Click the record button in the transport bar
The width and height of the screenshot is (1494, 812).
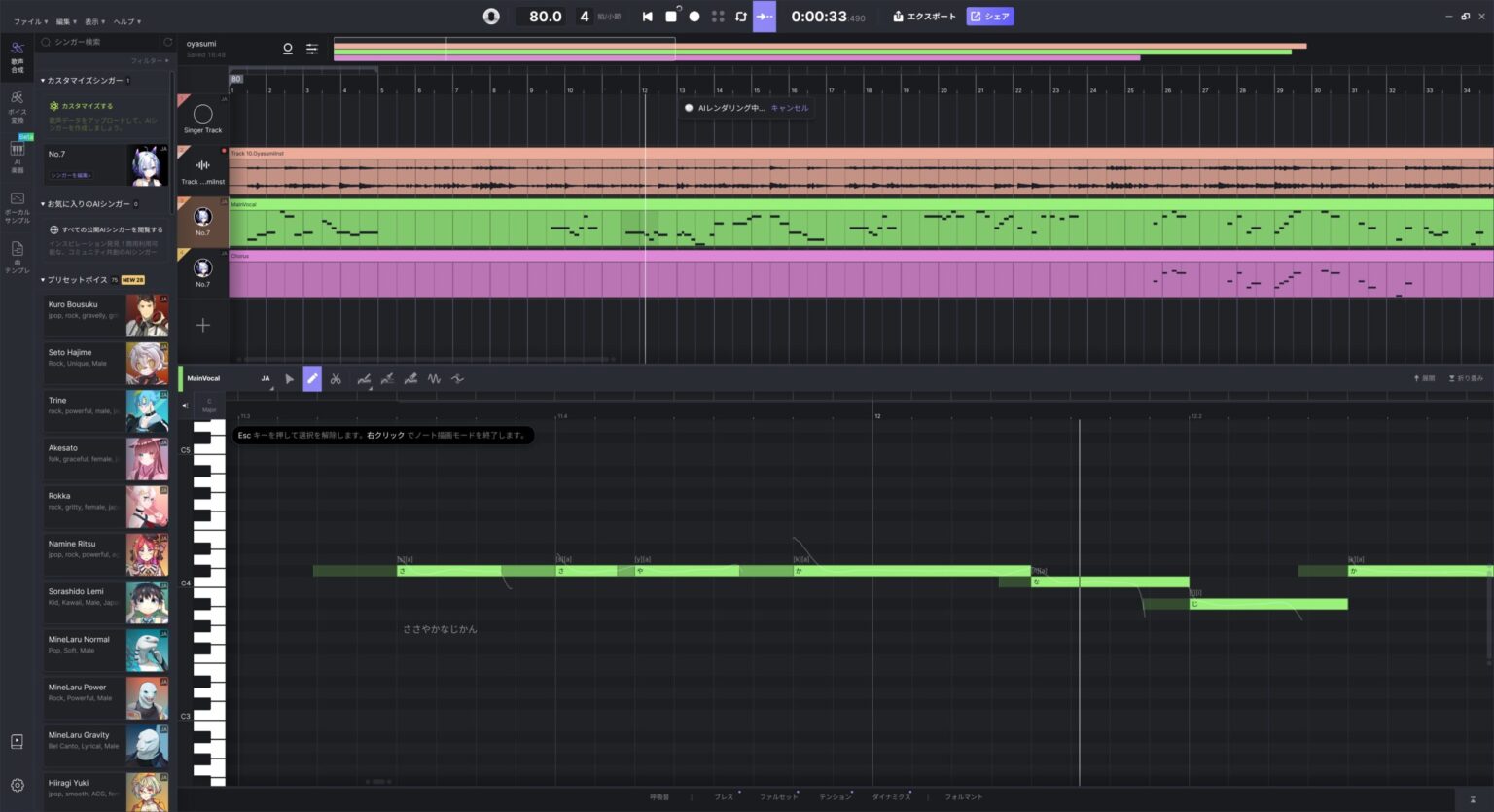[693, 16]
